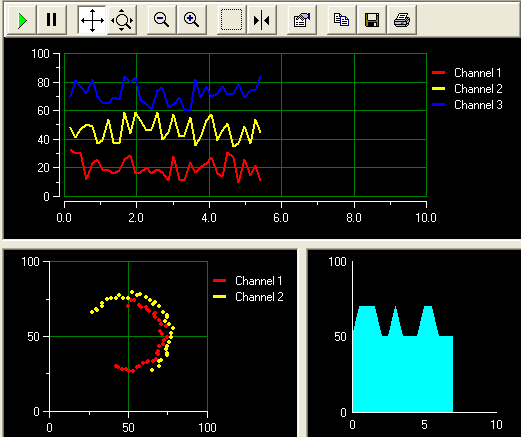
Task: Toggle the Channel 2 legend entry in the top chart
Action: (467, 89)
